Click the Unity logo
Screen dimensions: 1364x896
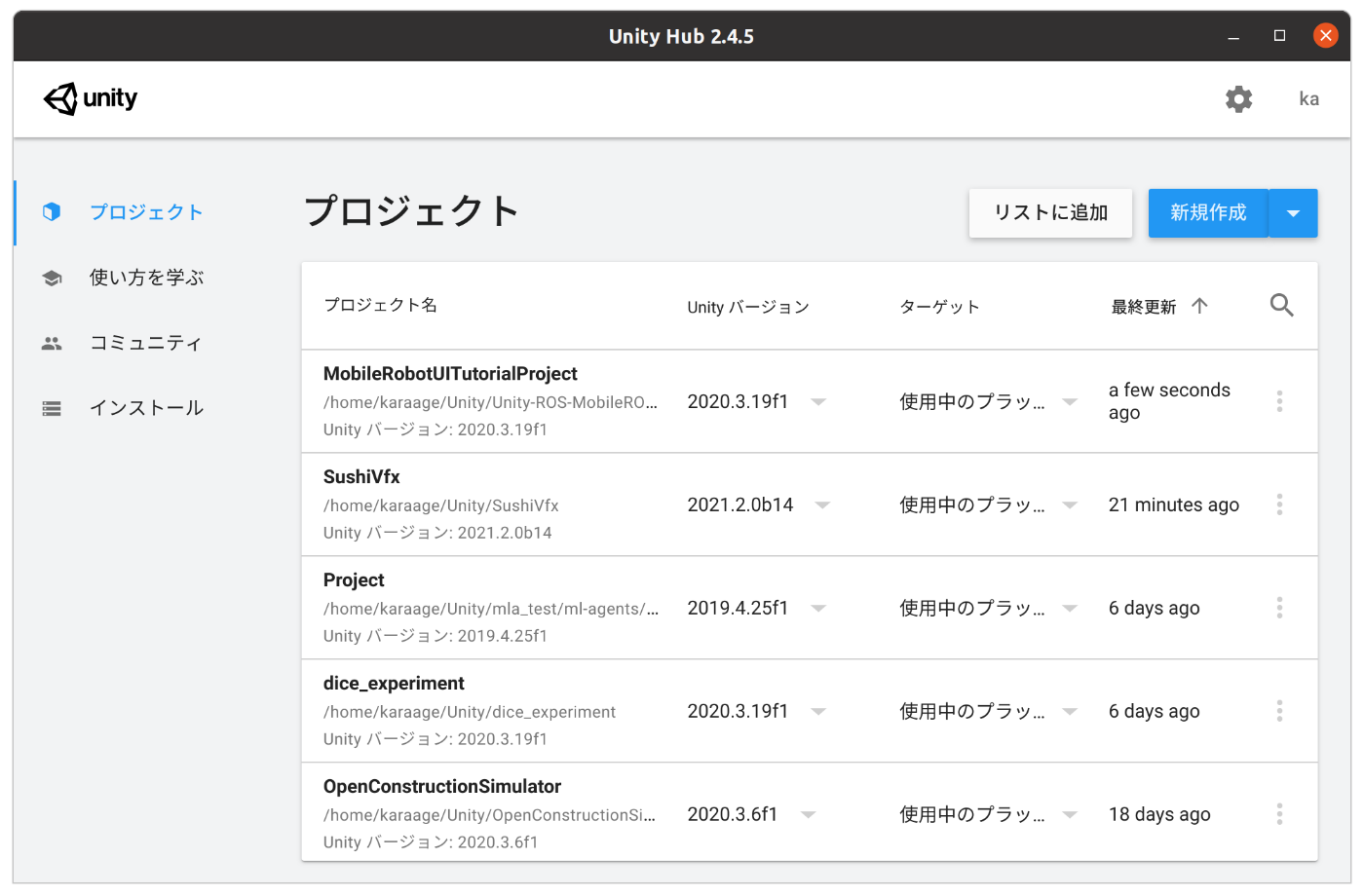[91, 98]
